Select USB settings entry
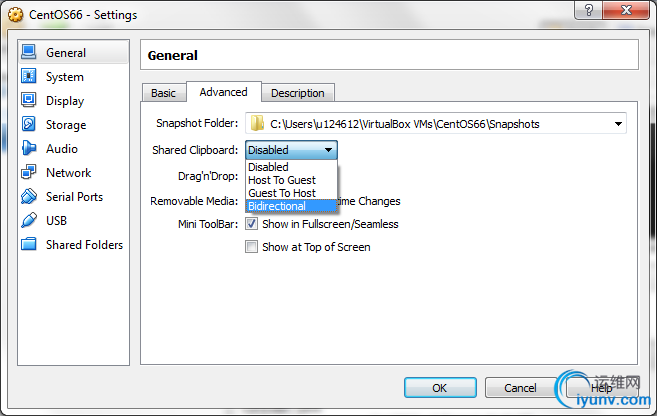 click(73, 220)
